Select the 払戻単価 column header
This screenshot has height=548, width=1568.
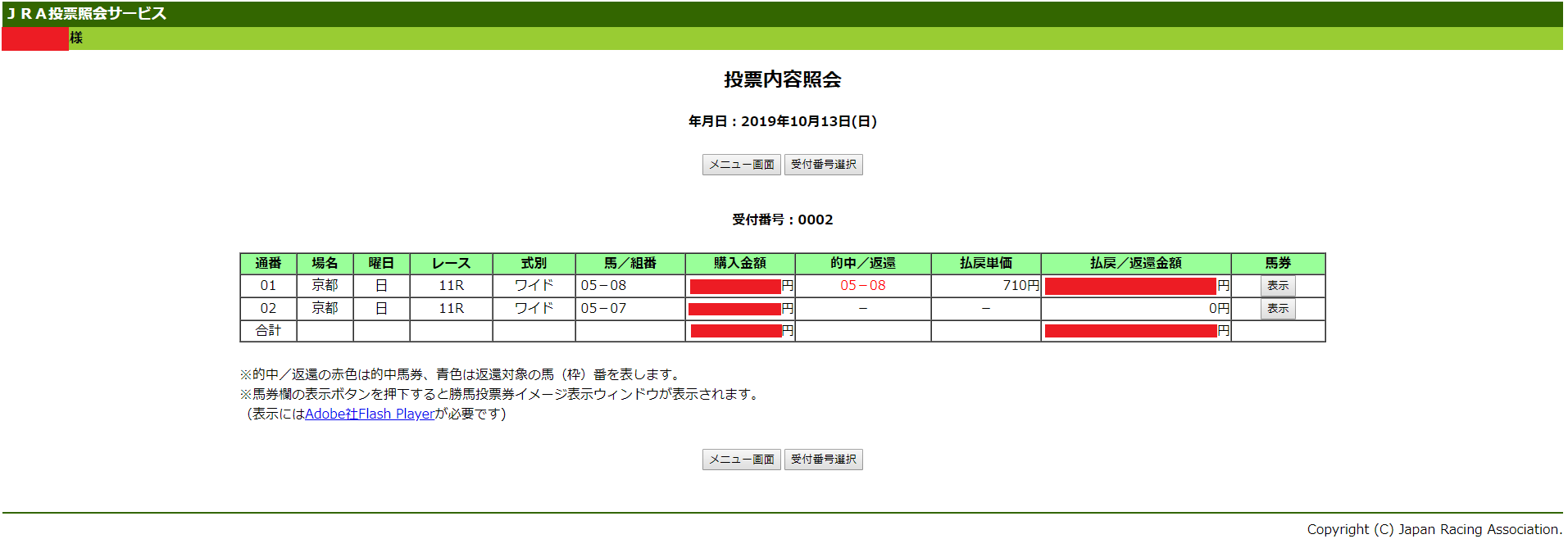pos(986,263)
